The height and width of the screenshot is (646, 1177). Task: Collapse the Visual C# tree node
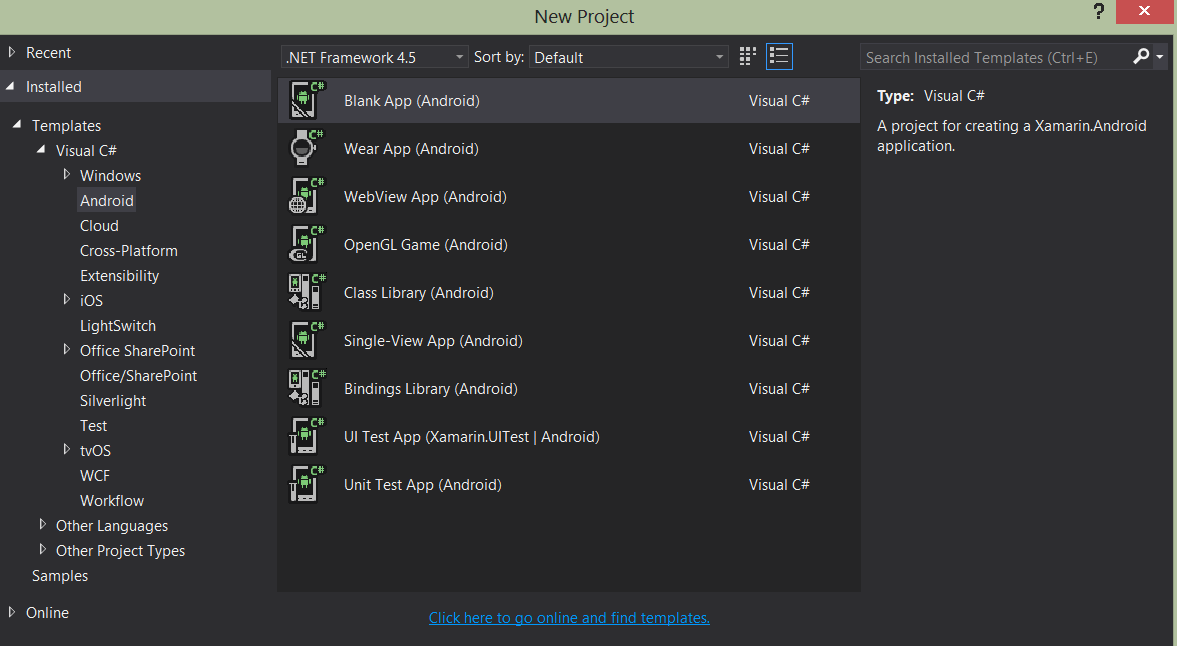click(x=42, y=150)
